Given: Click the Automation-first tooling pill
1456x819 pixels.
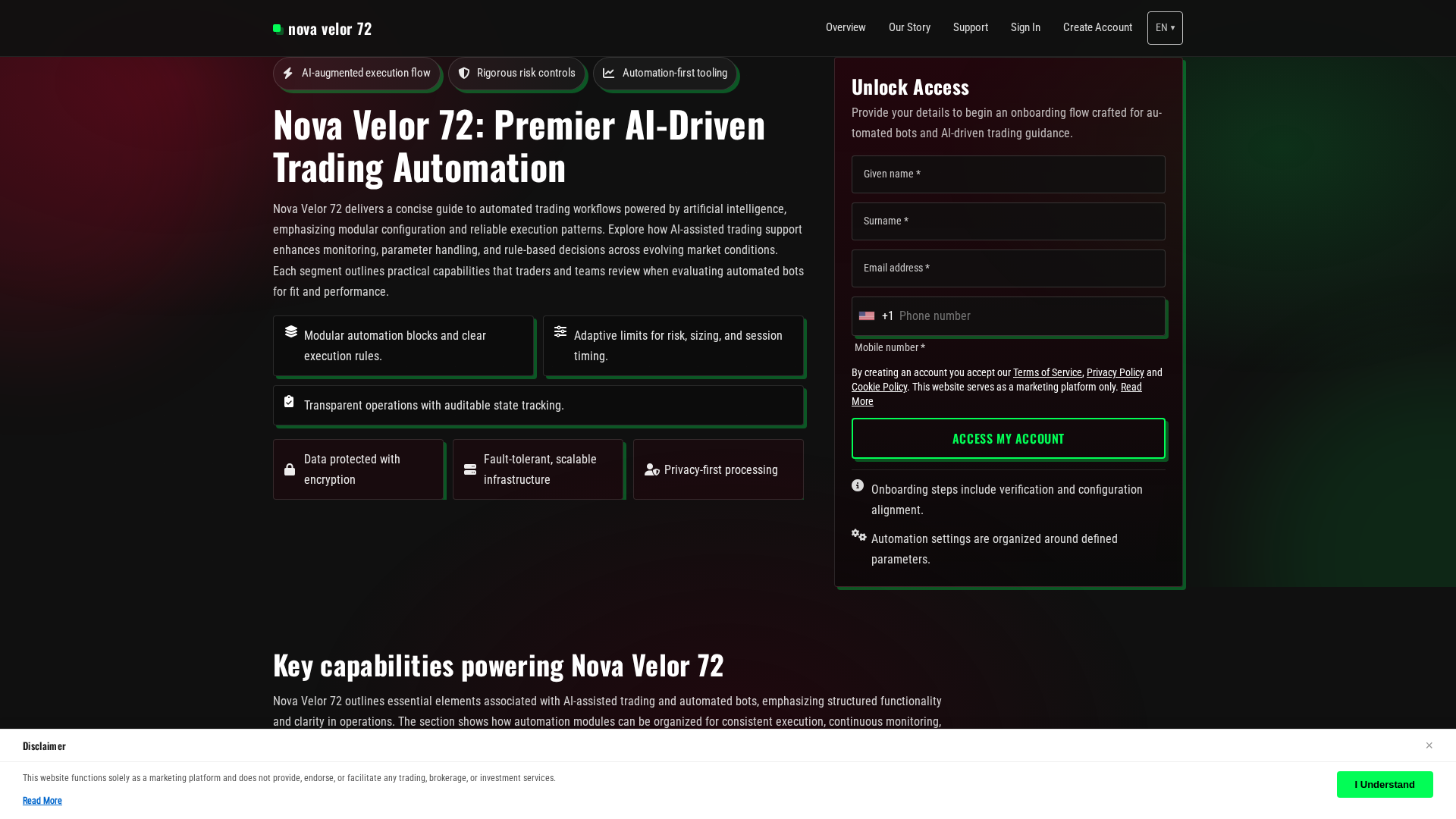Looking at the screenshot, I should click(665, 74).
